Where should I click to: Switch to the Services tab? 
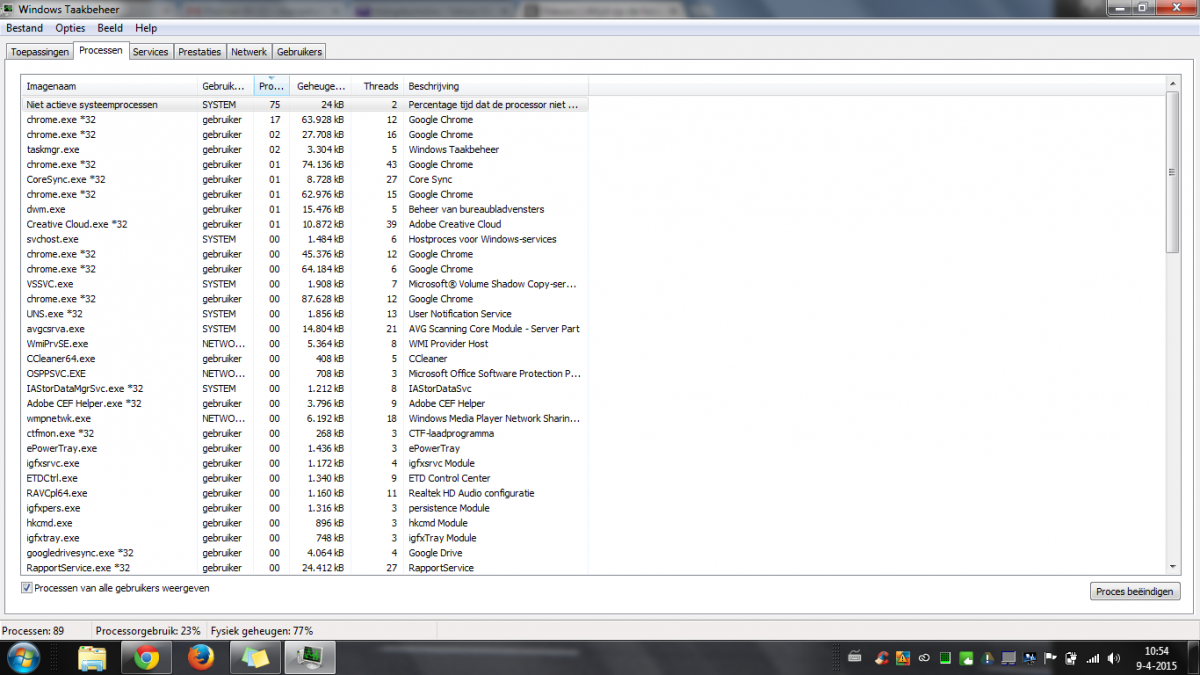[x=151, y=52]
